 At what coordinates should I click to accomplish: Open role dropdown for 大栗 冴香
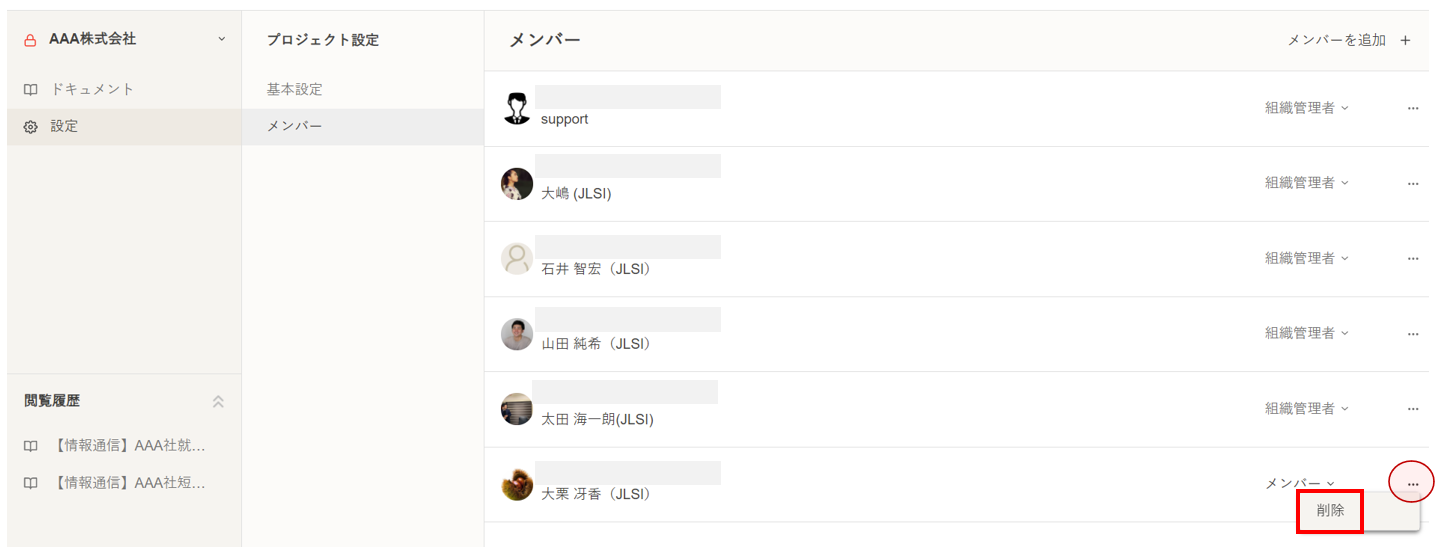(x=1300, y=483)
